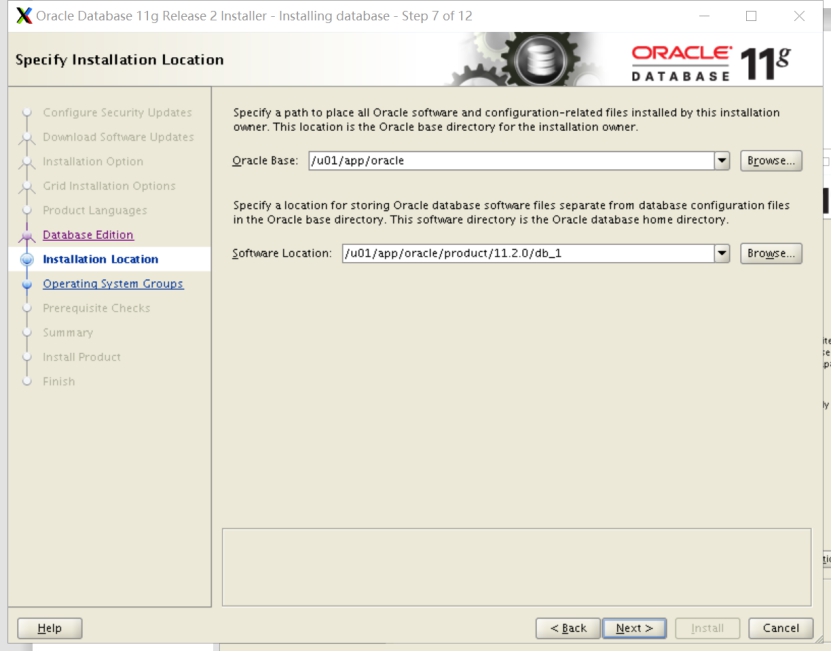
Task: Click the Prerequisite Checks step label
Action: point(97,308)
